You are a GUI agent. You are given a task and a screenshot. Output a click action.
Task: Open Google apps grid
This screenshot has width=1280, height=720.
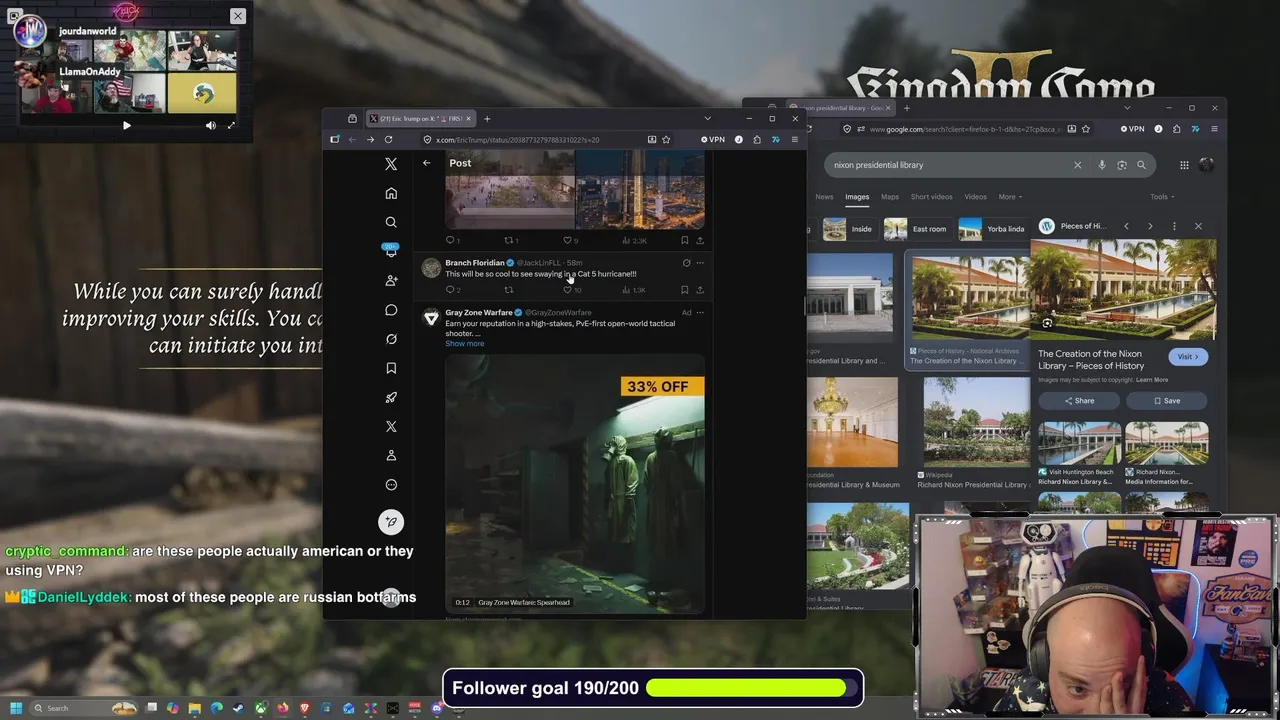[1184, 165]
